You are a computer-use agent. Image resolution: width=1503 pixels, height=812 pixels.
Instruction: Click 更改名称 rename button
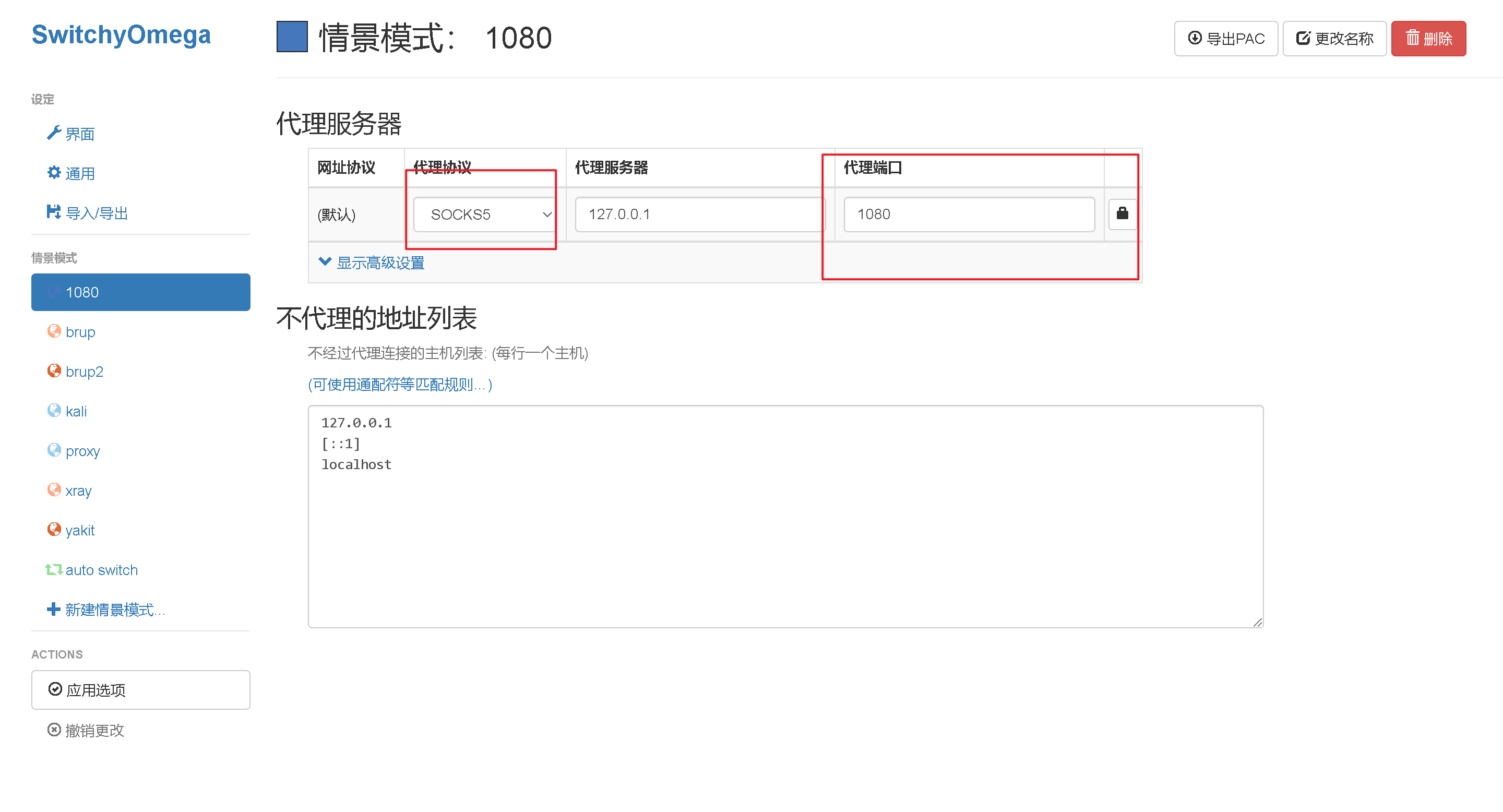tap(1334, 39)
